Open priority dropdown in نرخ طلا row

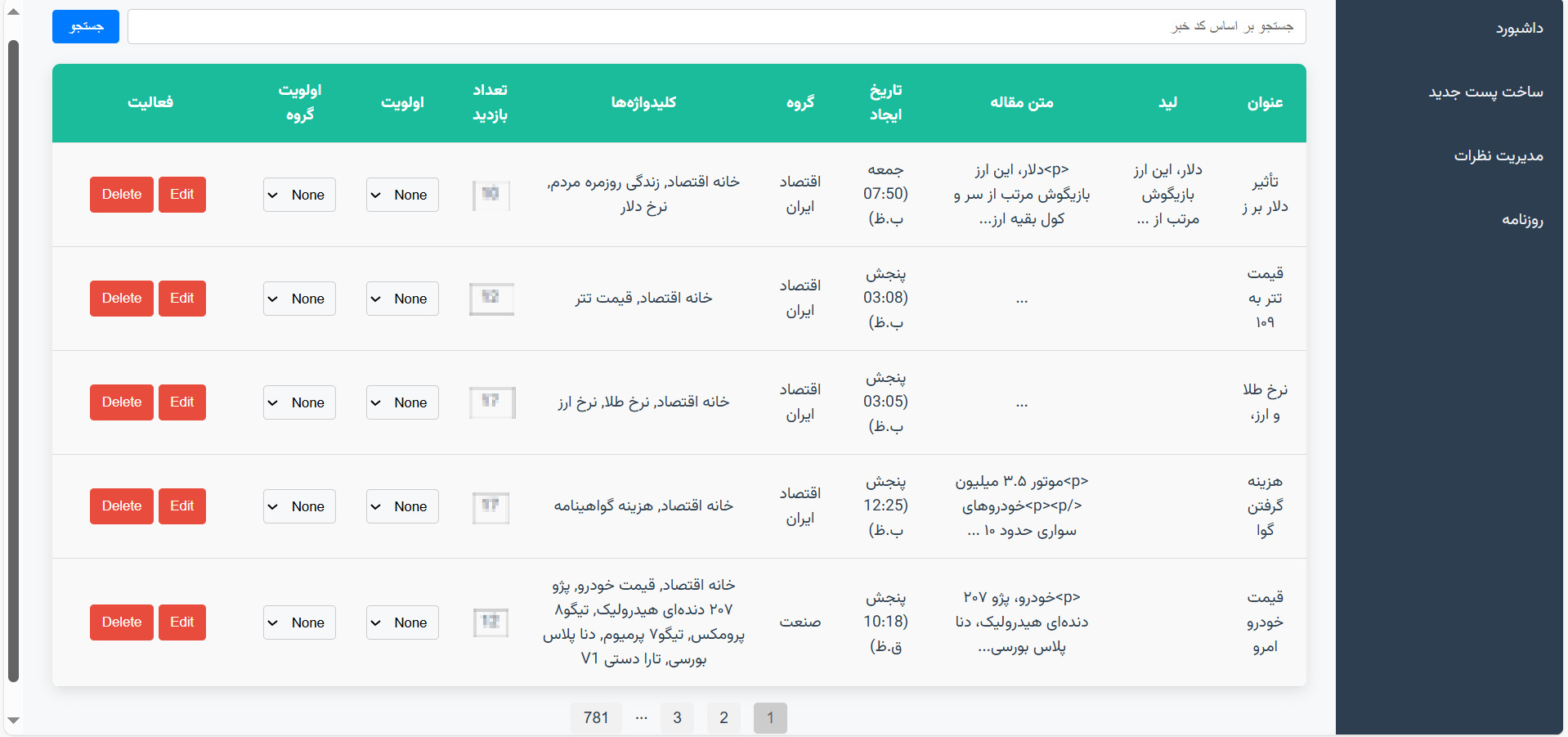pyautogui.click(x=402, y=402)
